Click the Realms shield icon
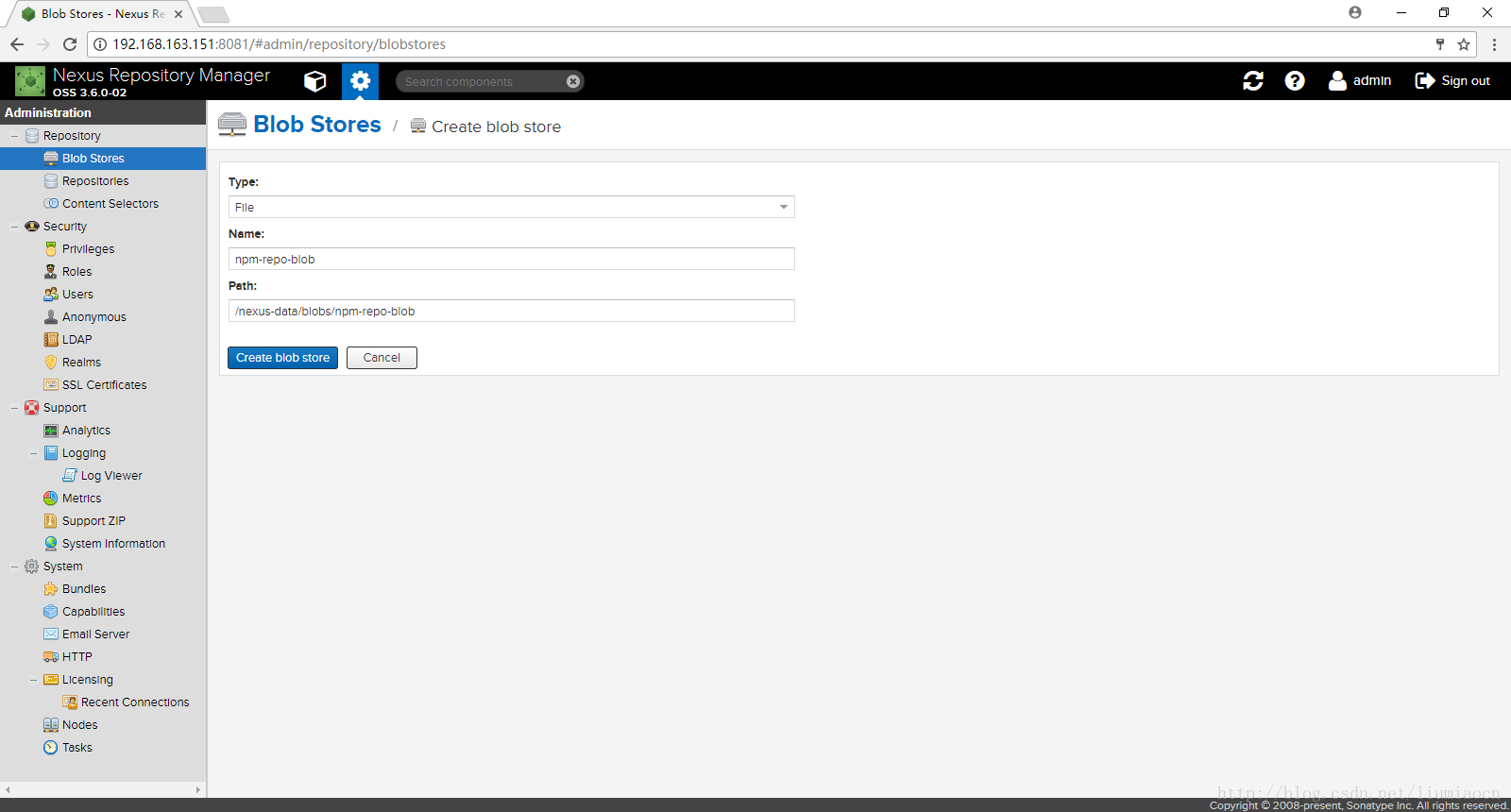 51,363
